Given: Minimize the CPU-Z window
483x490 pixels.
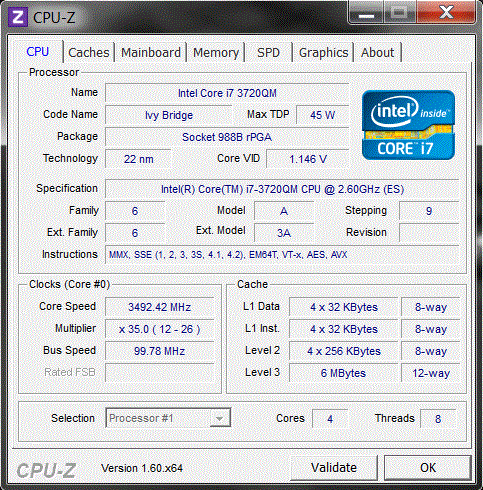Looking at the screenshot, I should coord(366,13).
